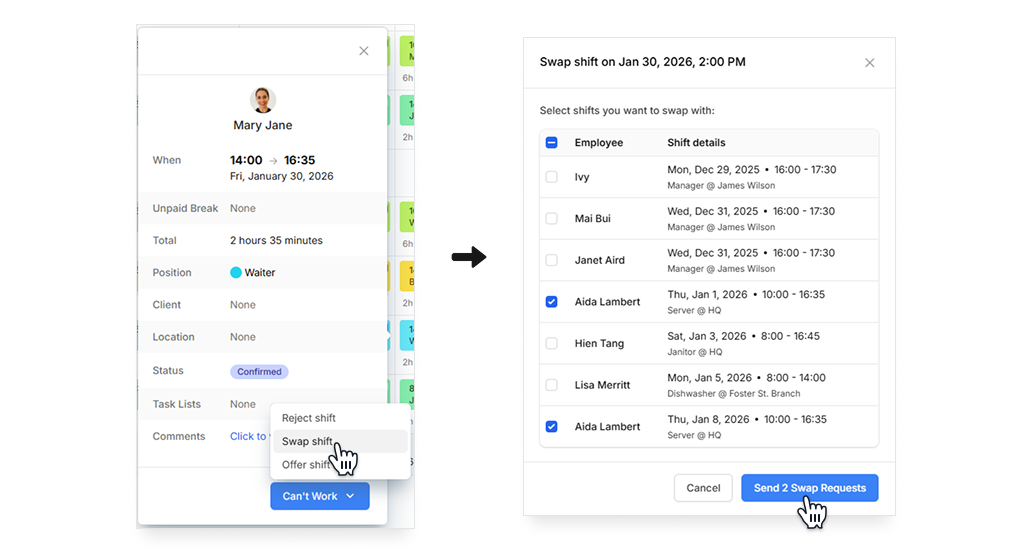Close the Swap shift dialog
The width and height of the screenshot is (1032, 557).
(x=869, y=63)
